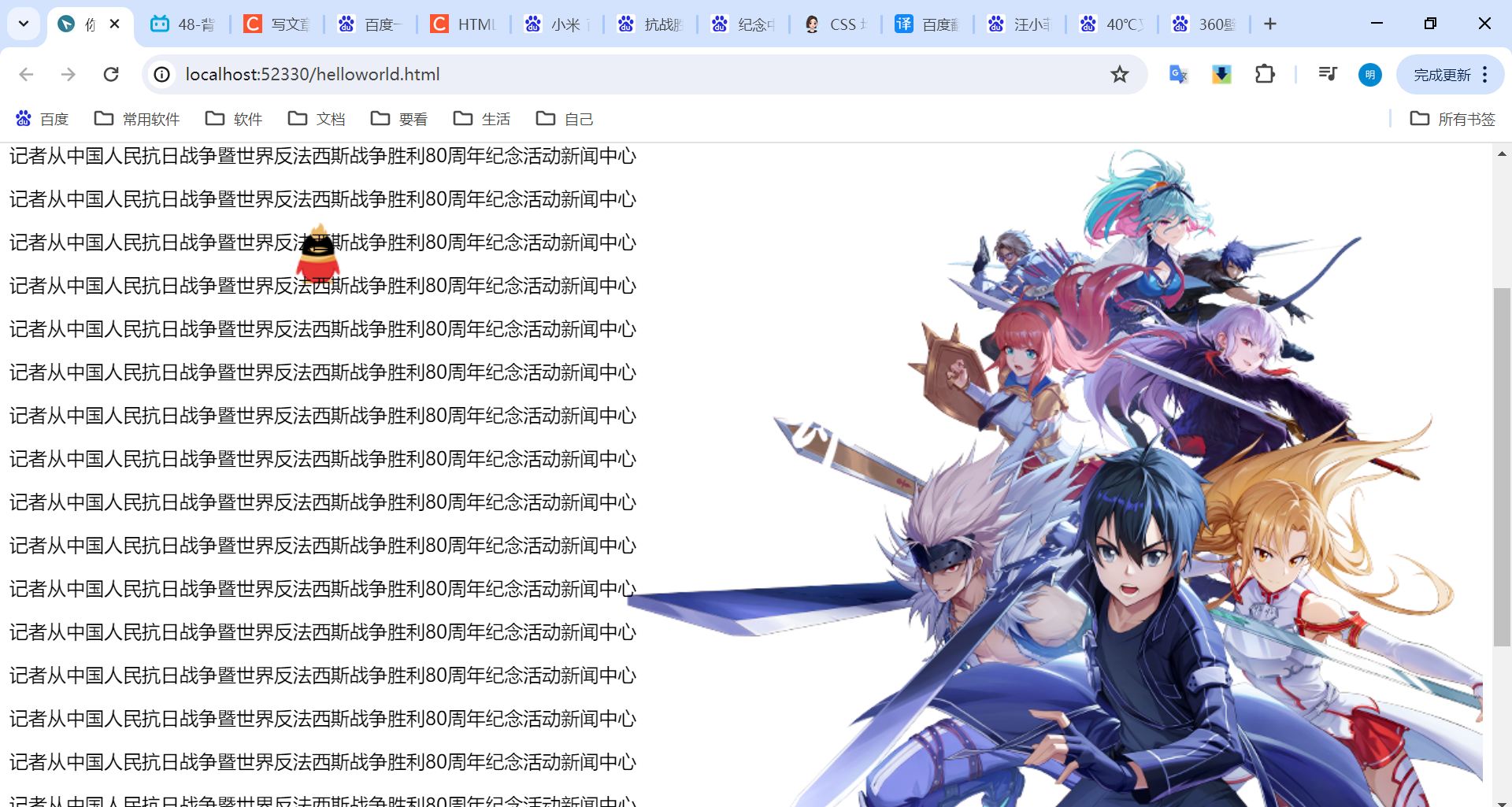The image size is (1512, 807).
Task: Open the media control icon
Action: tap(1328, 74)
